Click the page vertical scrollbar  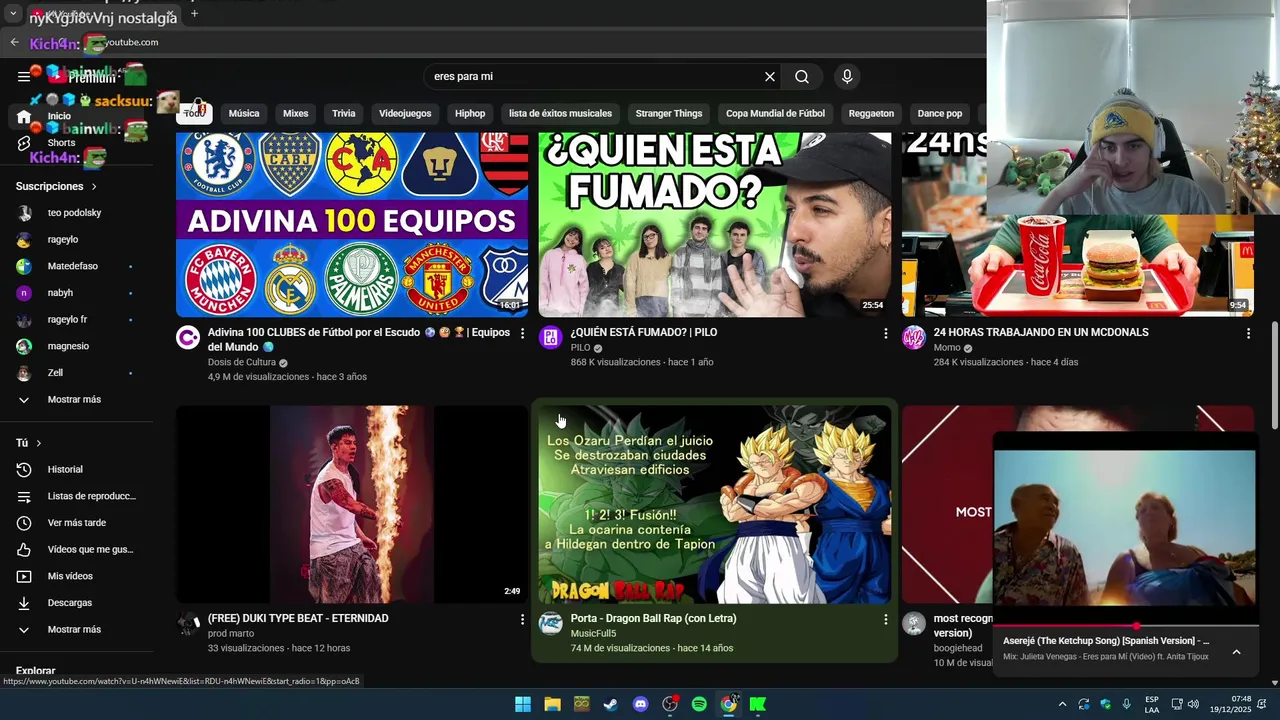point(1274,375)
